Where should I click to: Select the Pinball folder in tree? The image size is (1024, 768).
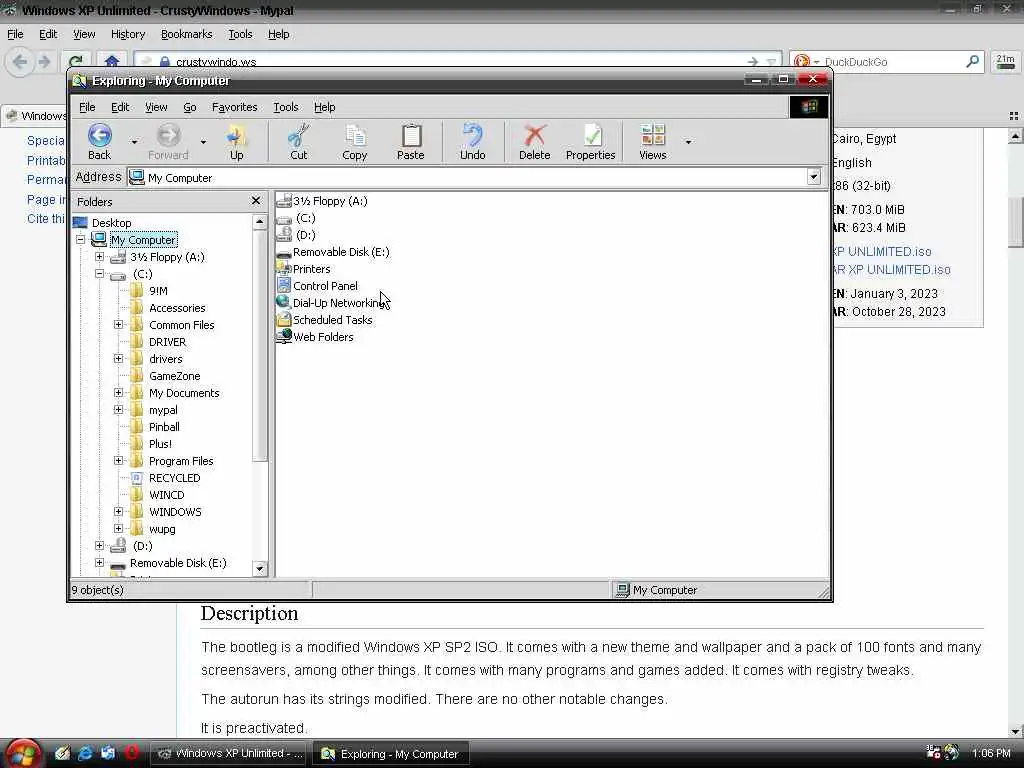164,427
